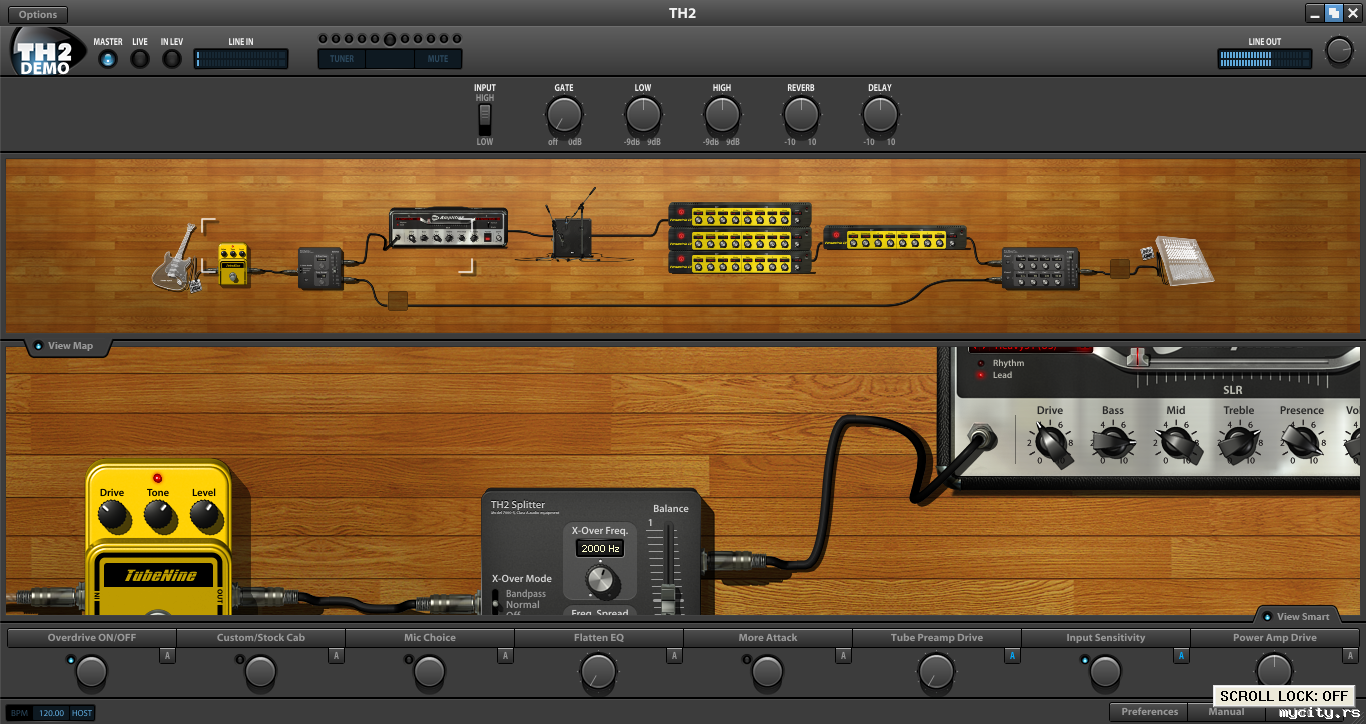This screenshot has width=1366, height=724.
Task: Collapse the View Smart controls panel
Action: [x=1296, y=617]
